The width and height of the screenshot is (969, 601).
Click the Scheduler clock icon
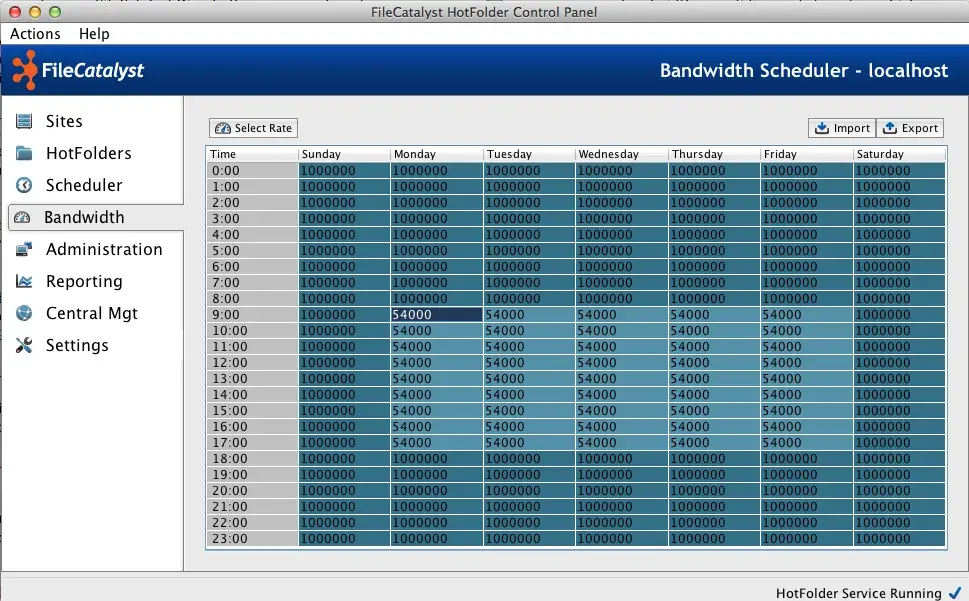(x=24, y=184)
